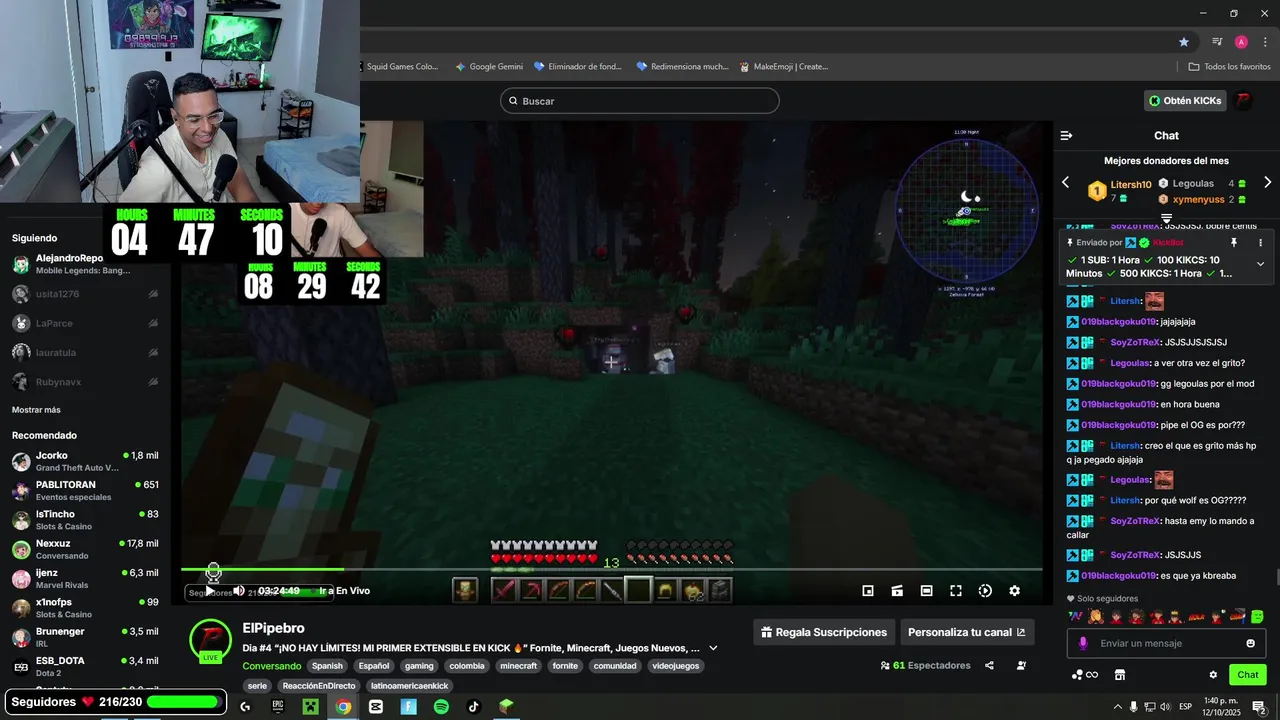Open the Google Gemini bookmark
1280x720 pixels.
tap(489, 67)
